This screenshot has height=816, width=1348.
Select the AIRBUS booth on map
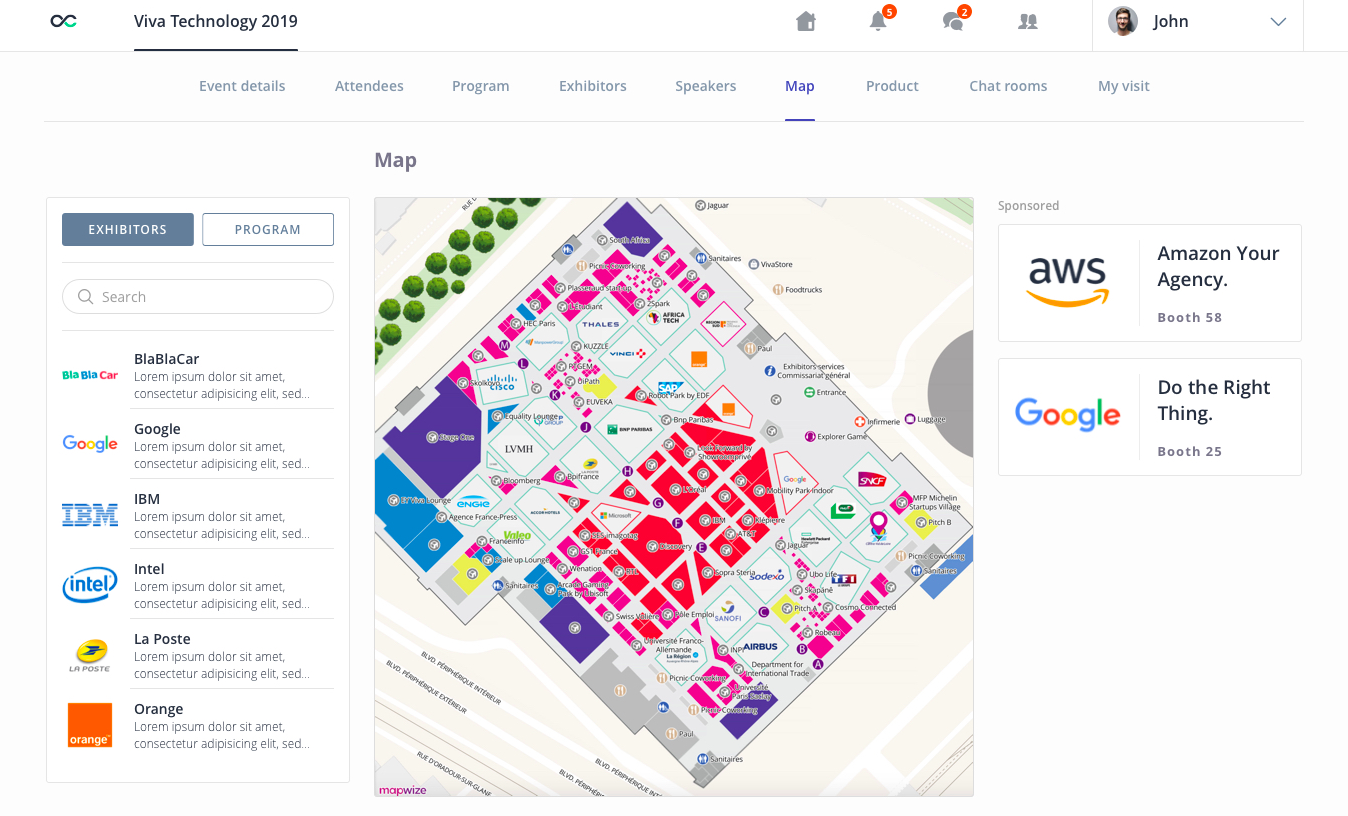(760, 647)
